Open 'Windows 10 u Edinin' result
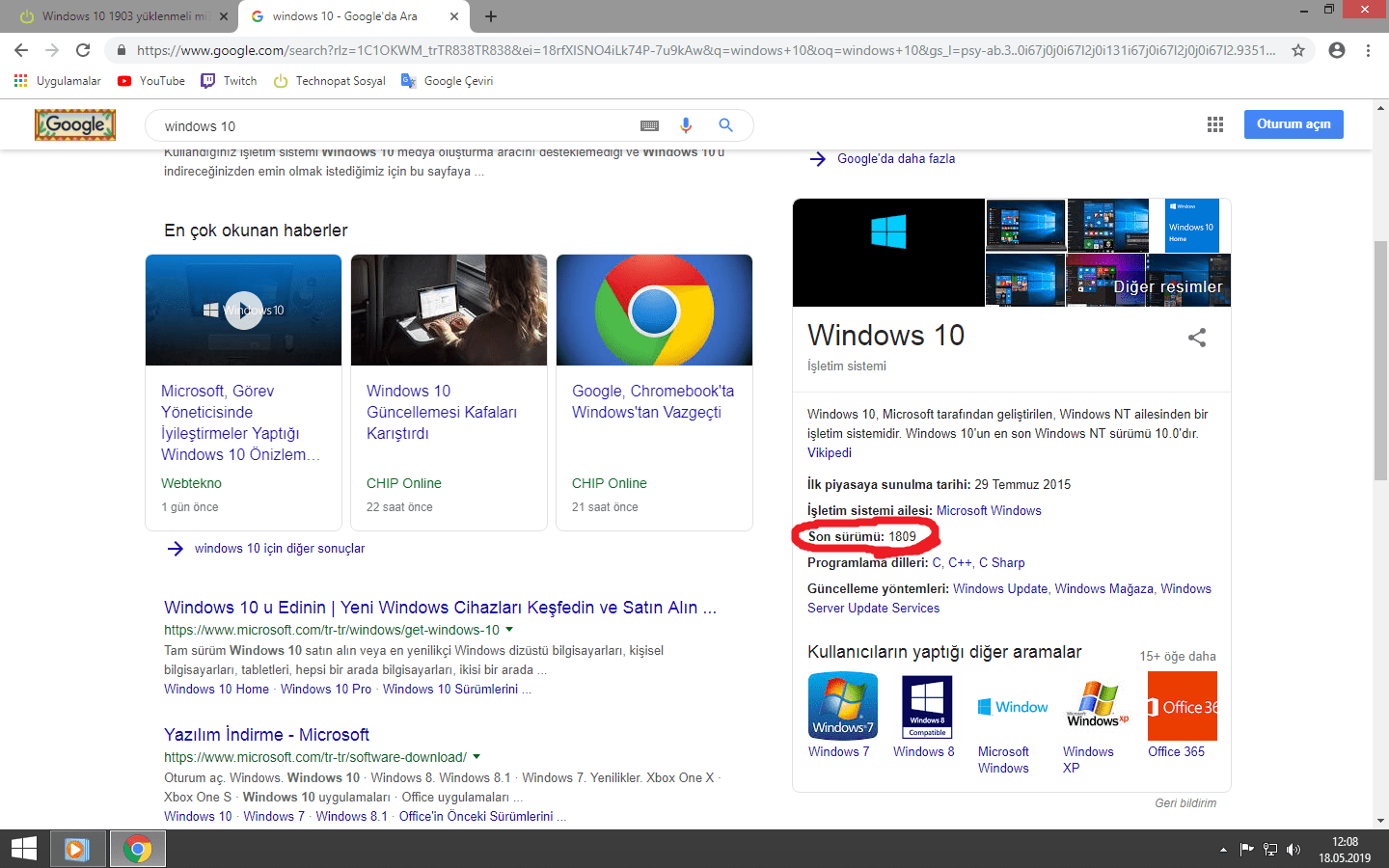The image size is (1389, 868). click(x=440, y=608)
